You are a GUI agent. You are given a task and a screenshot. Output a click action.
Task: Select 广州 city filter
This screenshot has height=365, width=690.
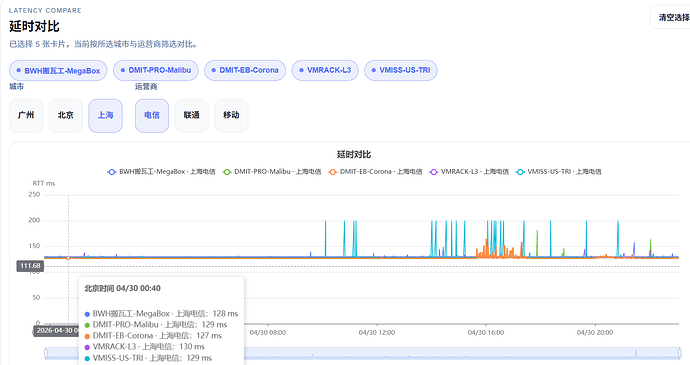(26, 115)
